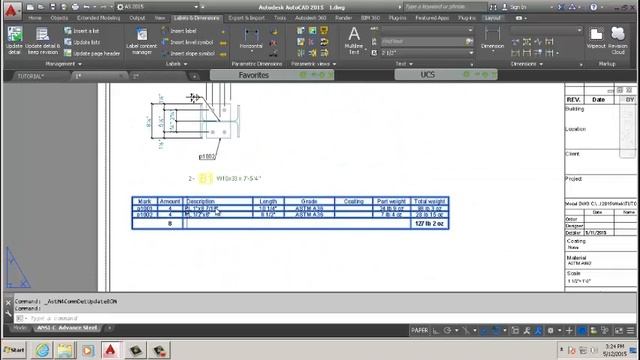Open the dimension style dropdown
Viewport: 640px width, 360px height.
546,30
